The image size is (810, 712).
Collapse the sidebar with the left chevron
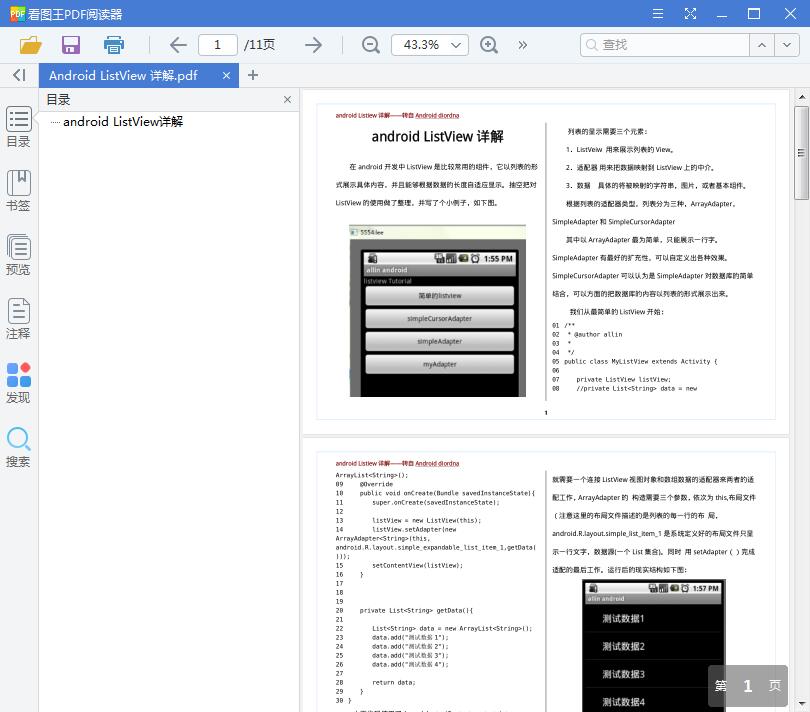click(x=18, y=75)
